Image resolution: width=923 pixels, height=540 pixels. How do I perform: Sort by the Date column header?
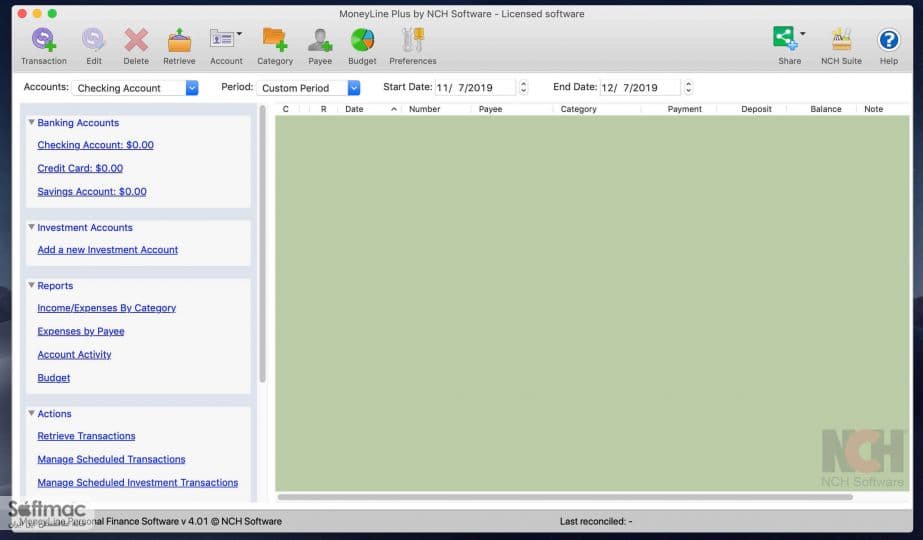point(370,109)
